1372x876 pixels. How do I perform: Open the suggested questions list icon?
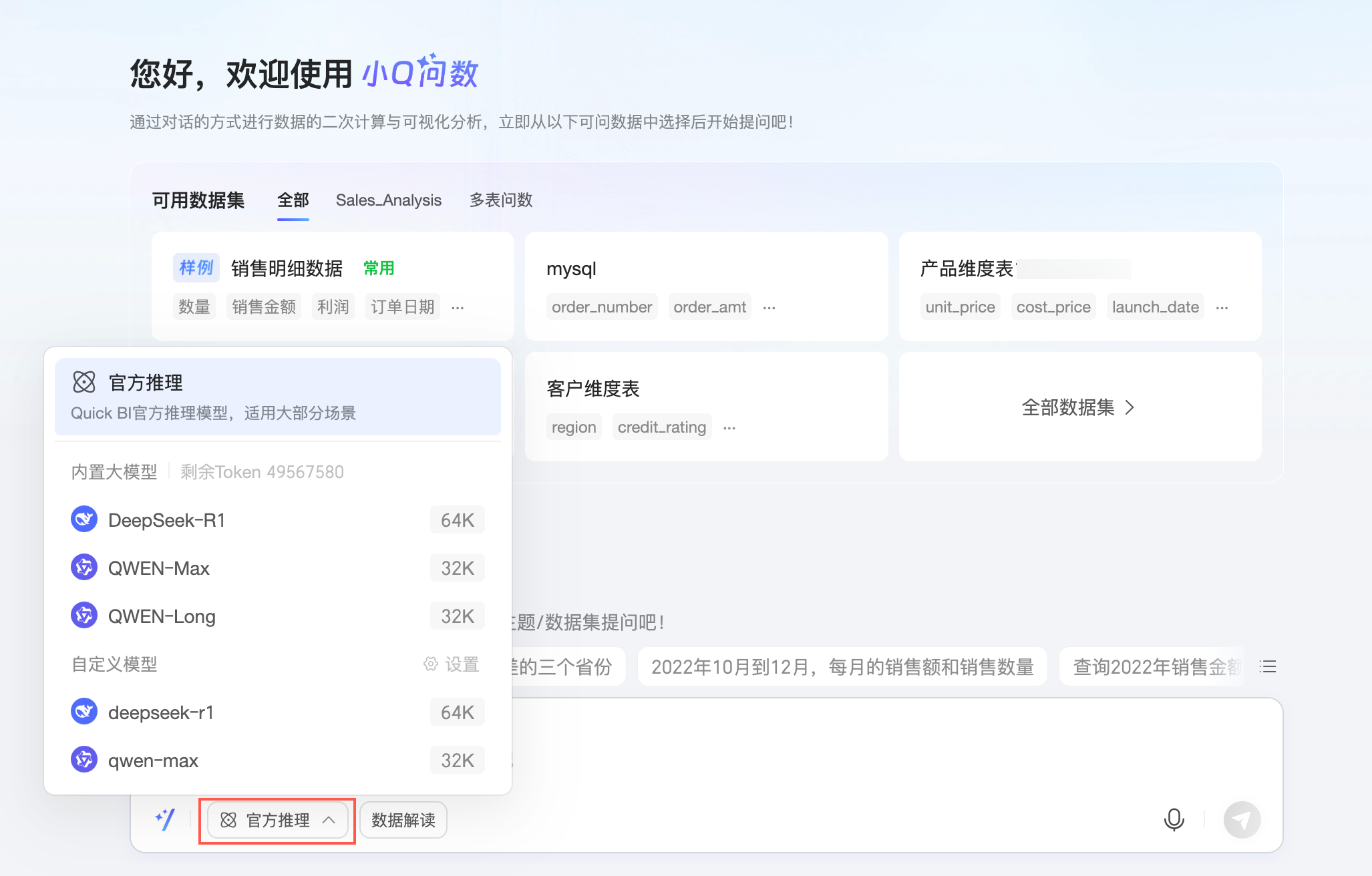(1267, 666)
